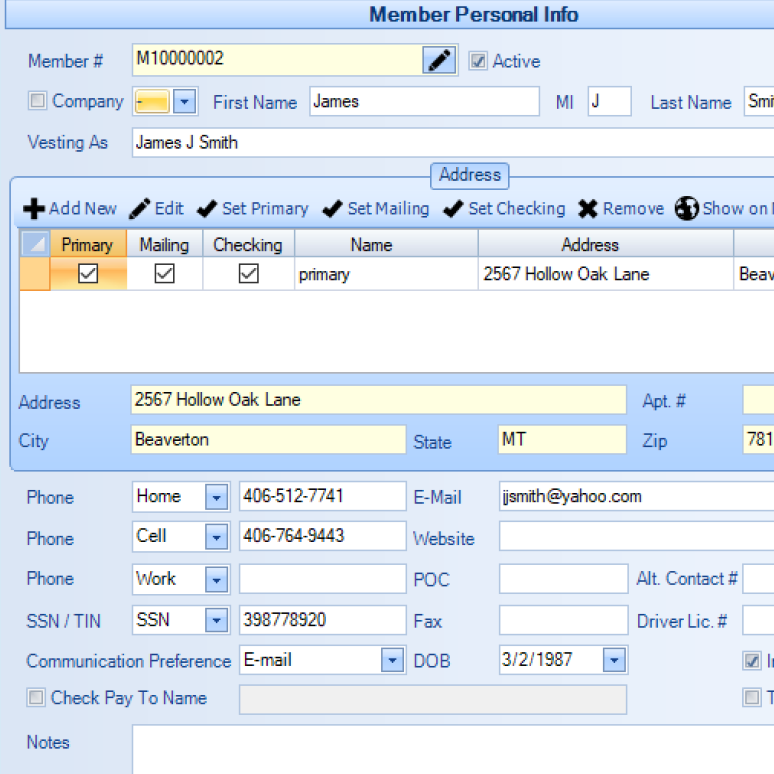Open the Home phone type dropdown

pyautogui.click(x=216, y=497)
